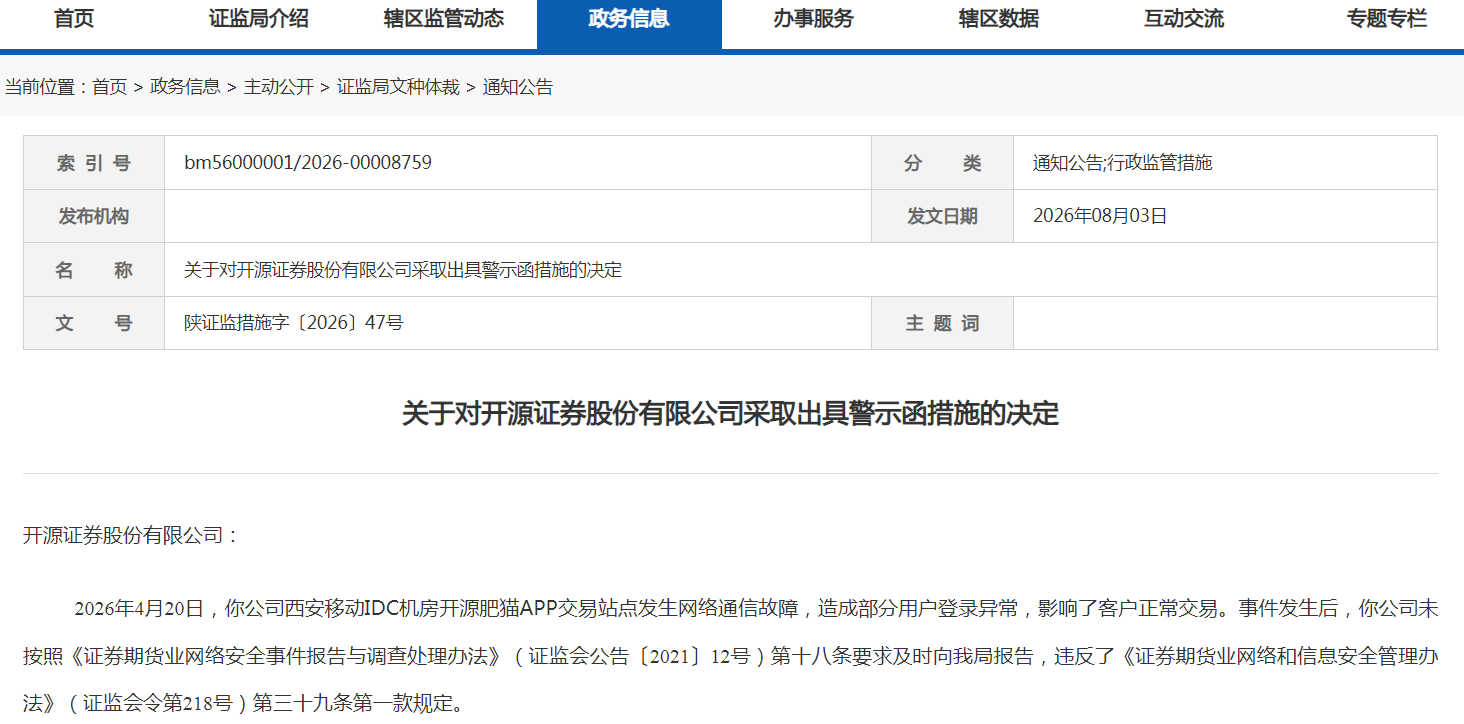1464x724 pixels.
Task: Click the 分类 label cell
Action: [942, 163]
